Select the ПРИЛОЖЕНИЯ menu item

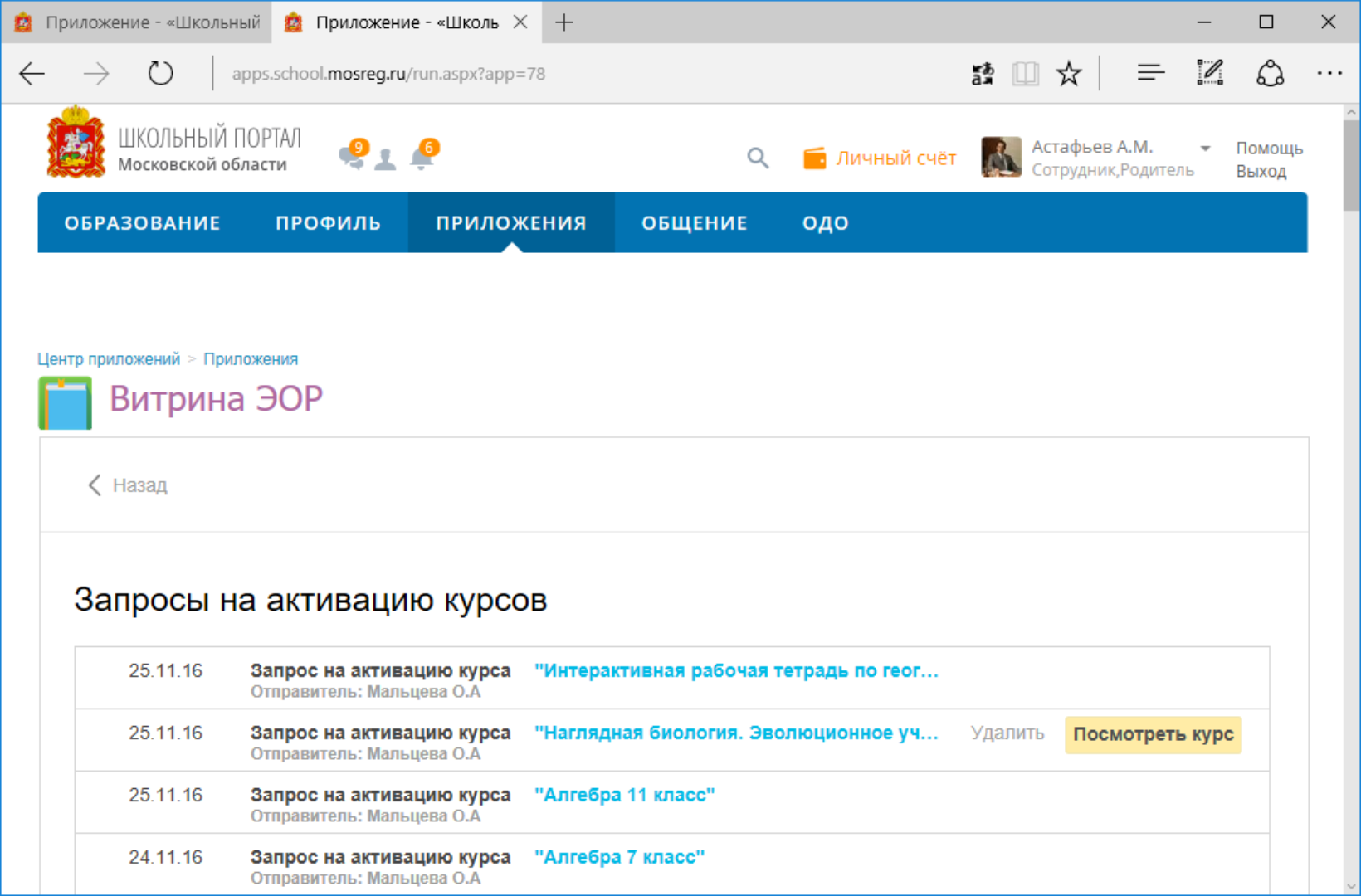(x=511, y=223)
